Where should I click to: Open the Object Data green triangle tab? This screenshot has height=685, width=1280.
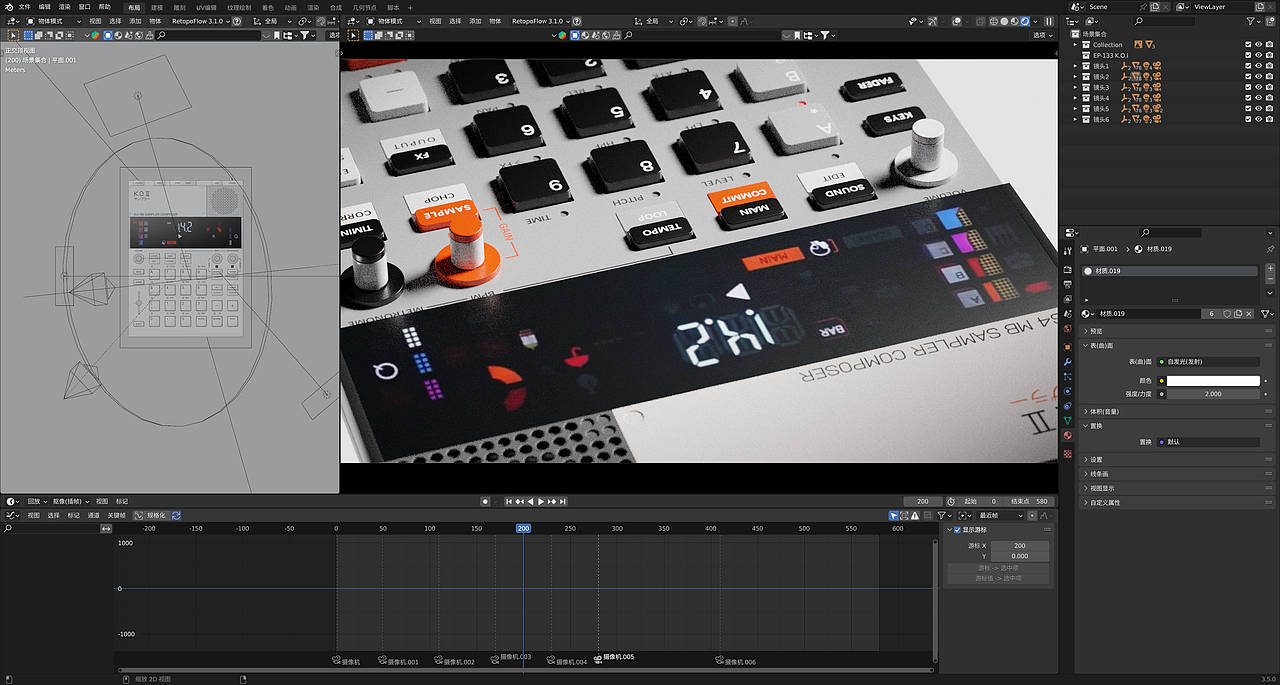pyautogui.click(x=1068, y=420)
